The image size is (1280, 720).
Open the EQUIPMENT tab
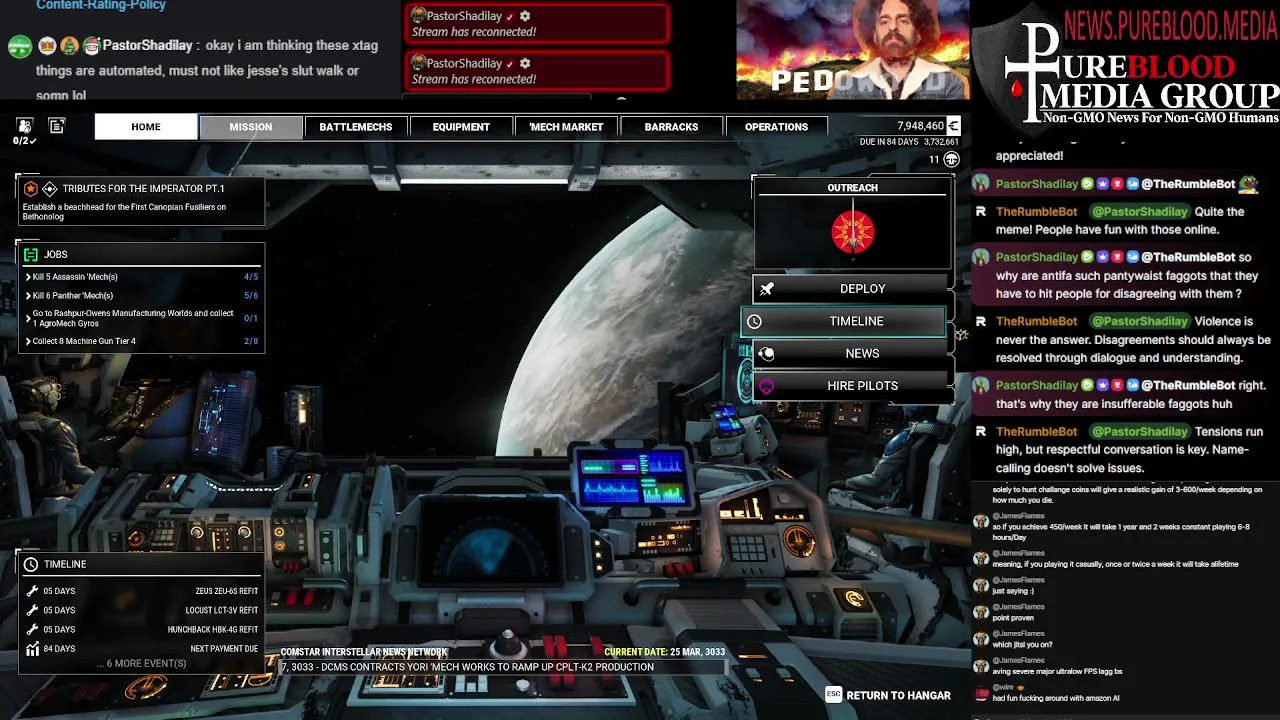pyautogui.click(x=461, y=127)
